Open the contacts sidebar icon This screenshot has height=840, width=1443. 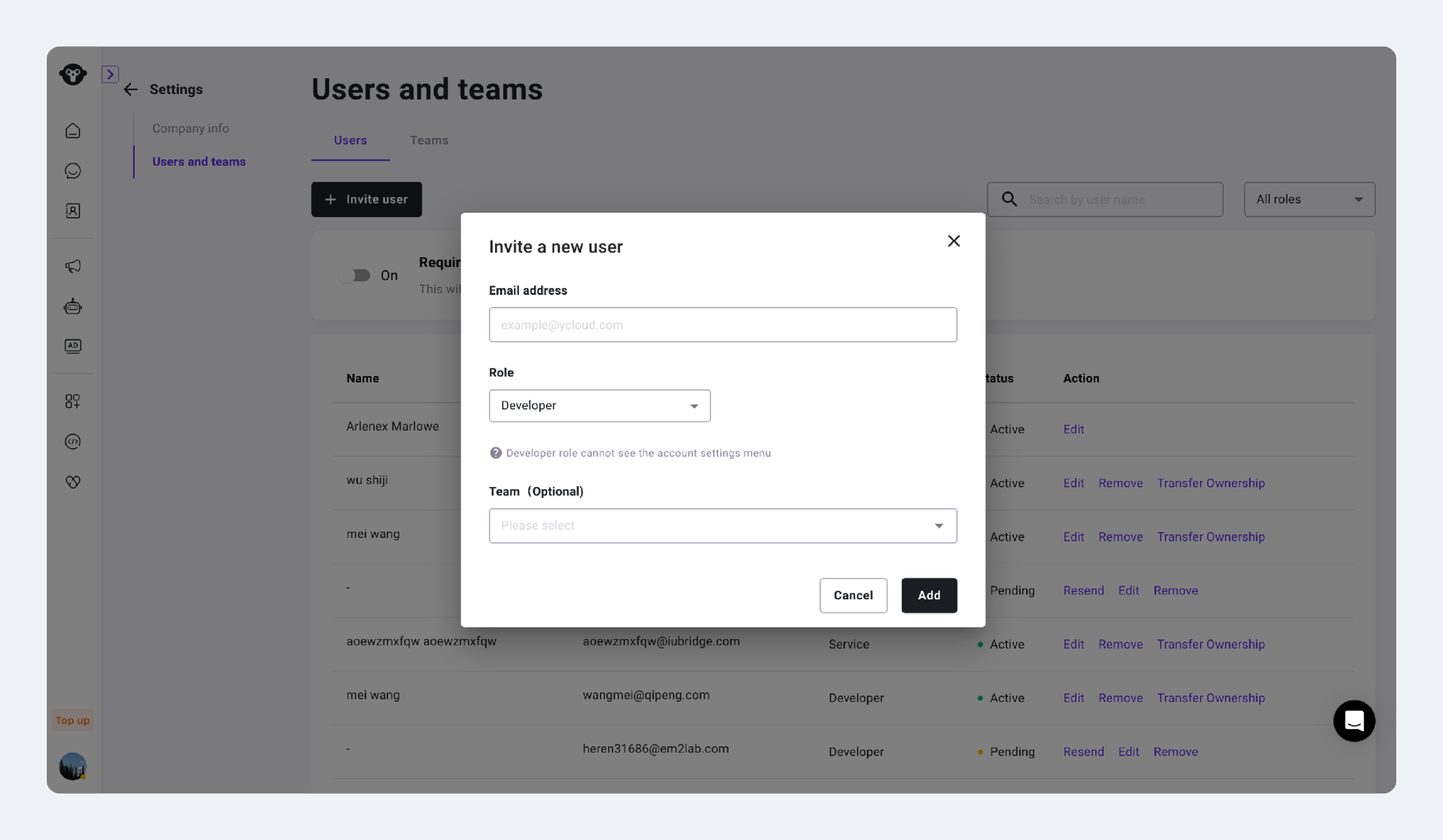coord(73,211)
